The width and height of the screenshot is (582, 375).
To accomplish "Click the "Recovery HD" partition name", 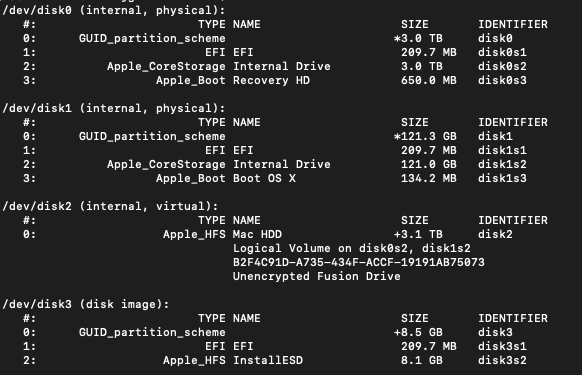I will click(271, 81).
